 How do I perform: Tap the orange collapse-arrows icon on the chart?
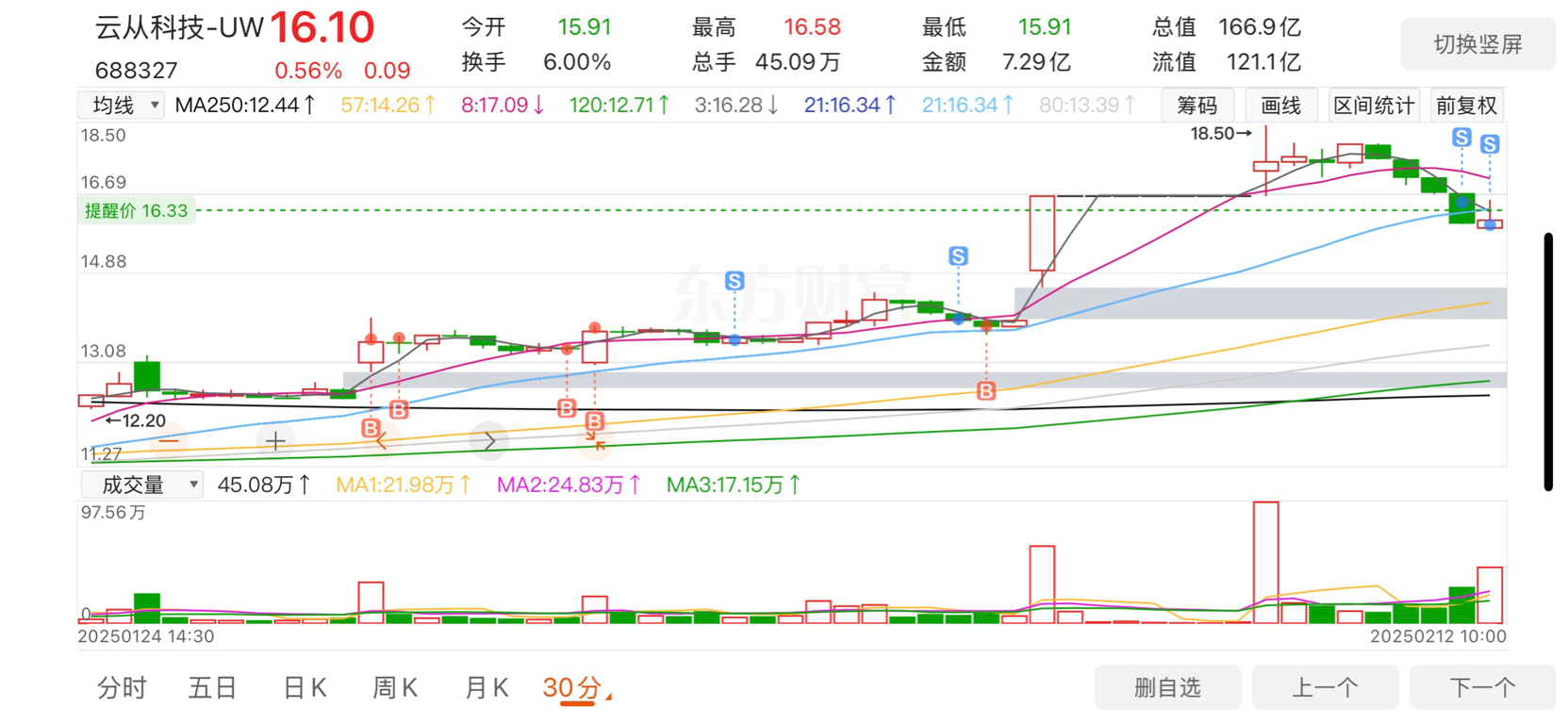click(x=596, y=440)
